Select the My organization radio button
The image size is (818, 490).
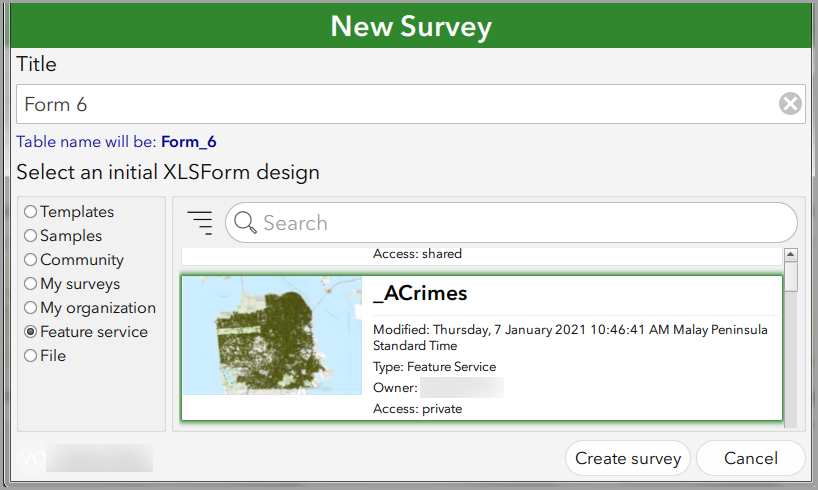30,307
